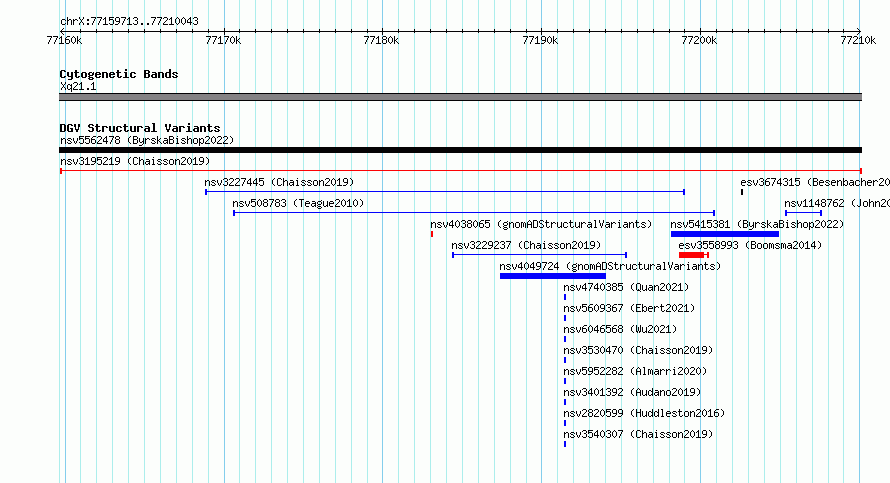Open nsv508783 (Teague2010) variant label
Viewport: 890px width, 483px height.
pyautogui.click(x=298, y=203)
